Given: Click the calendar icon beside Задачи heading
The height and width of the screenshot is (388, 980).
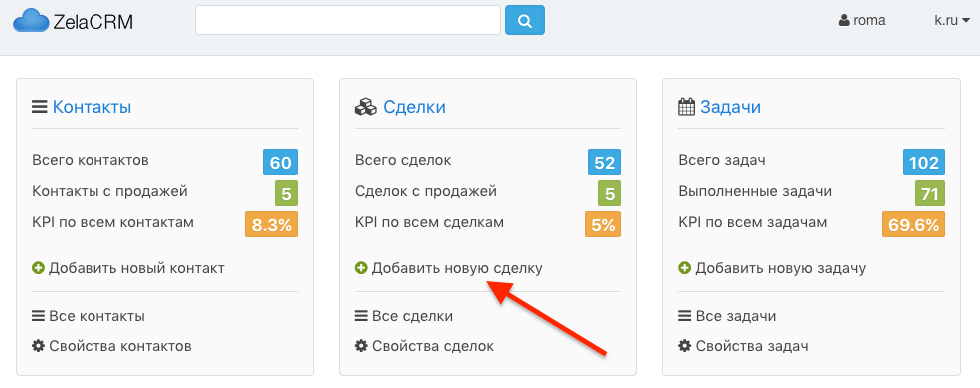Looking at the screenshot, I should click(687, 107).
